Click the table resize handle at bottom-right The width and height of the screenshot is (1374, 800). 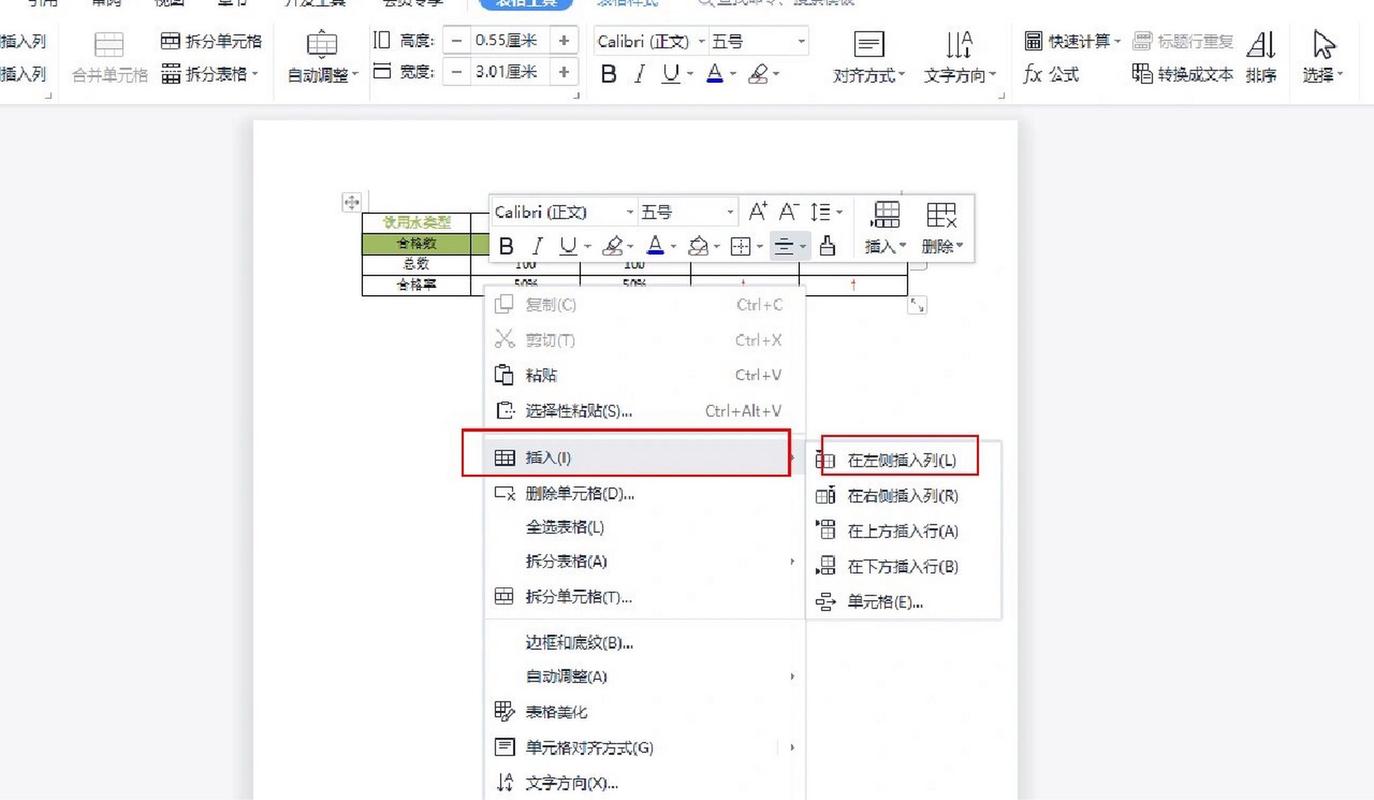tap(917, 306)
